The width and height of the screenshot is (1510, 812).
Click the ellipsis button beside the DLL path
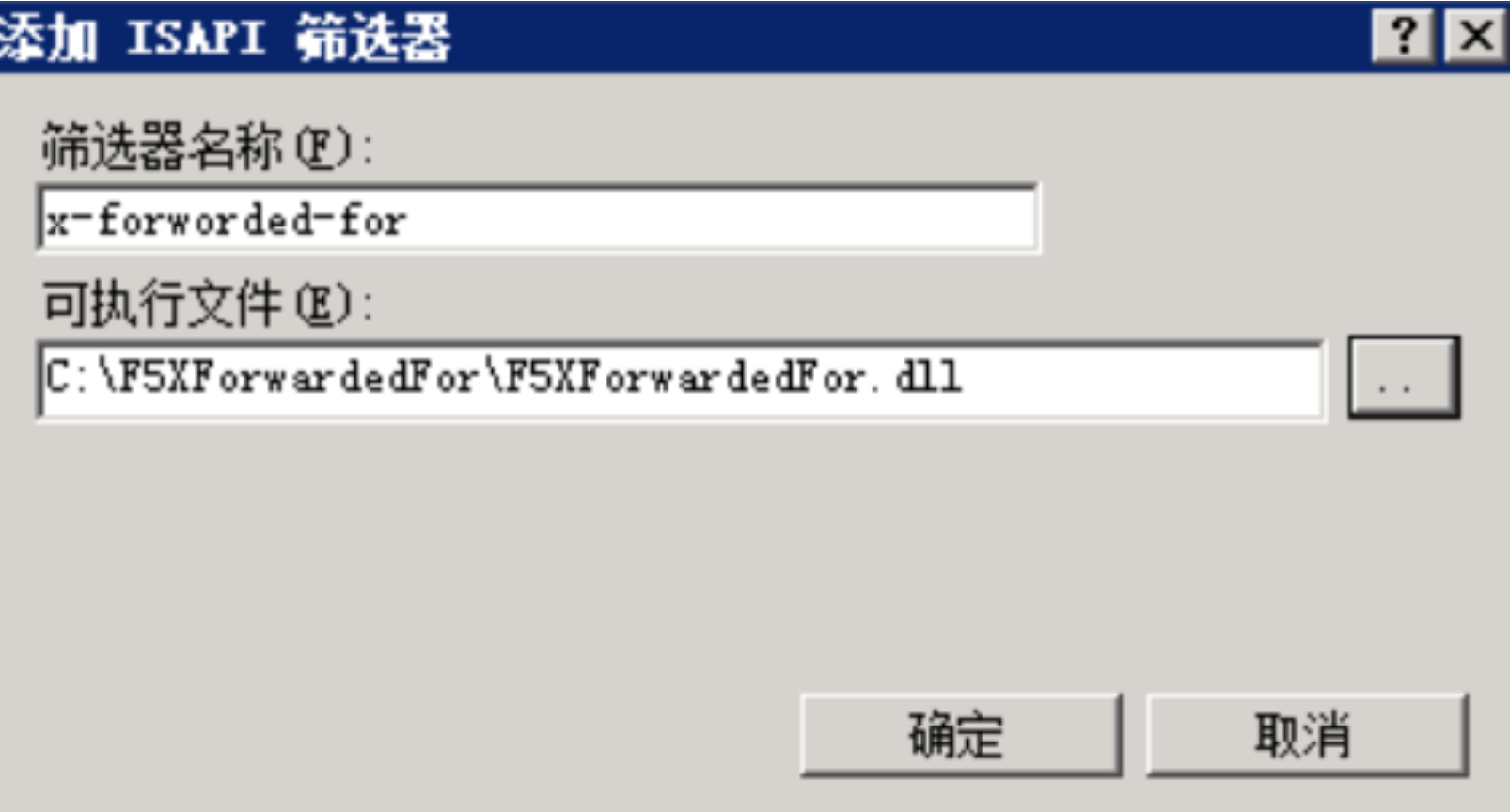(x=1404, y=377)
